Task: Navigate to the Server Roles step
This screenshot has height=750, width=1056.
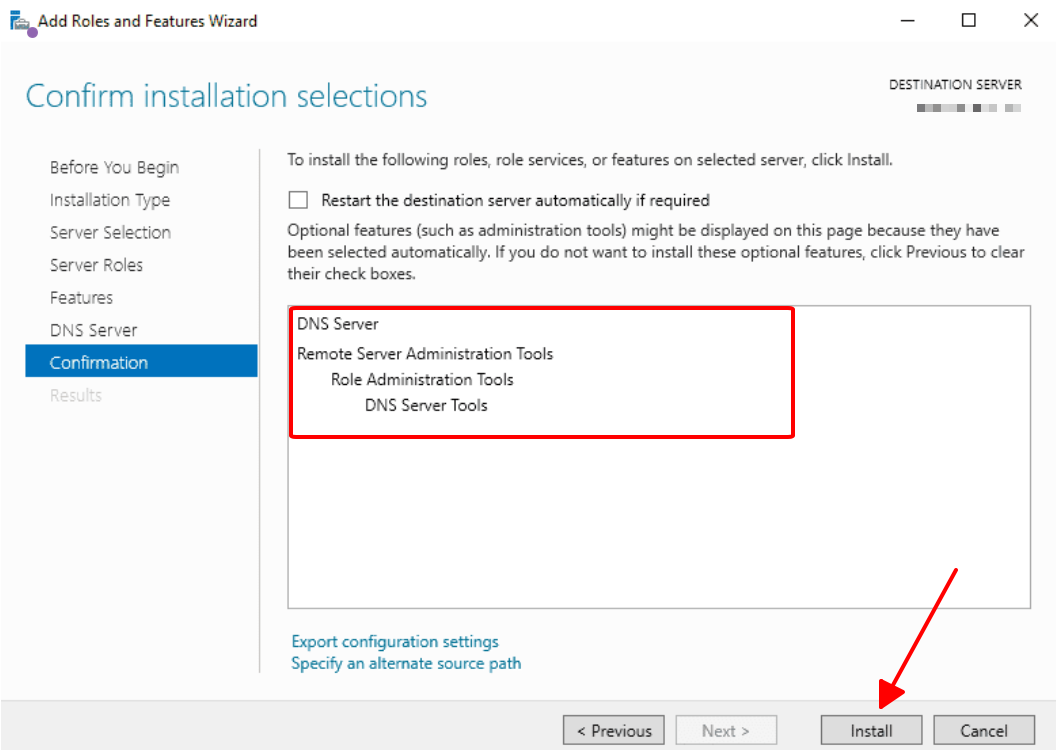Action: [96, 265]
